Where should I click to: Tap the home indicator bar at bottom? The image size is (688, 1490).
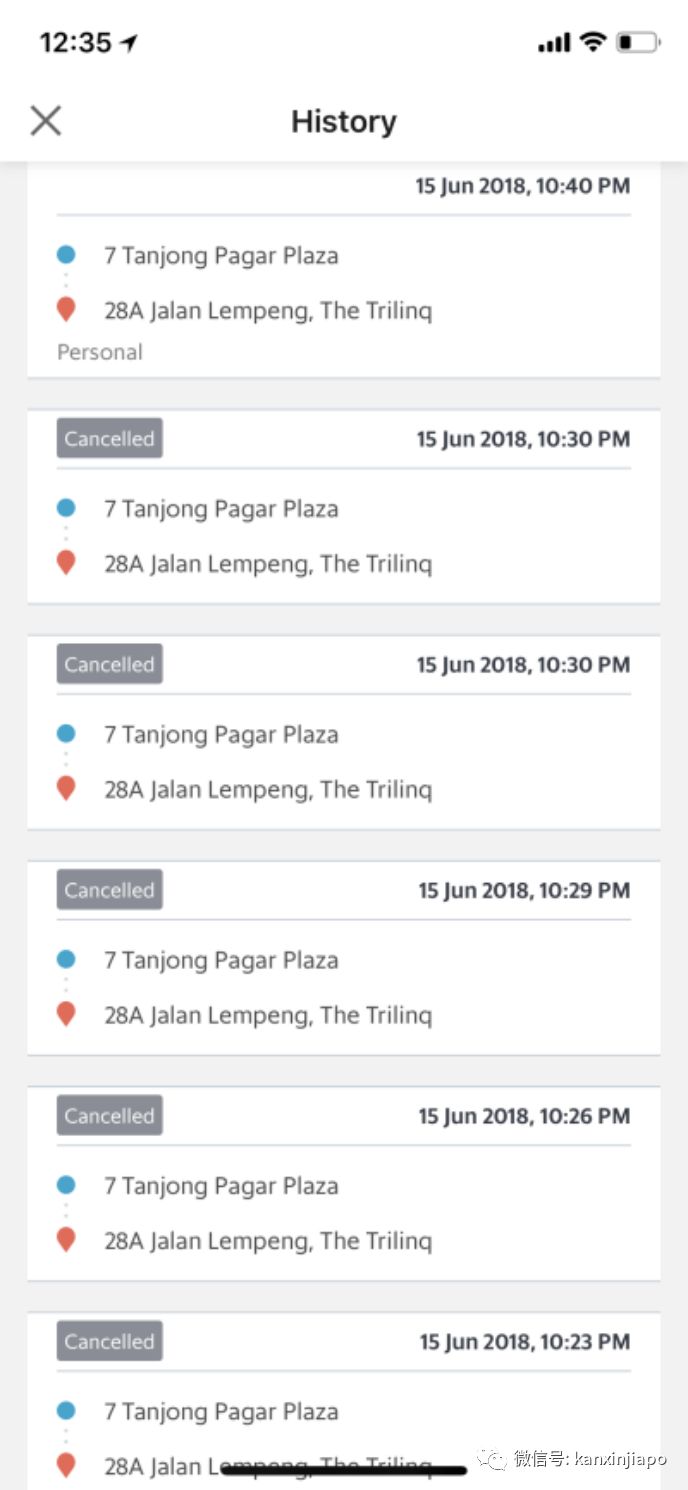[344, 1470]
